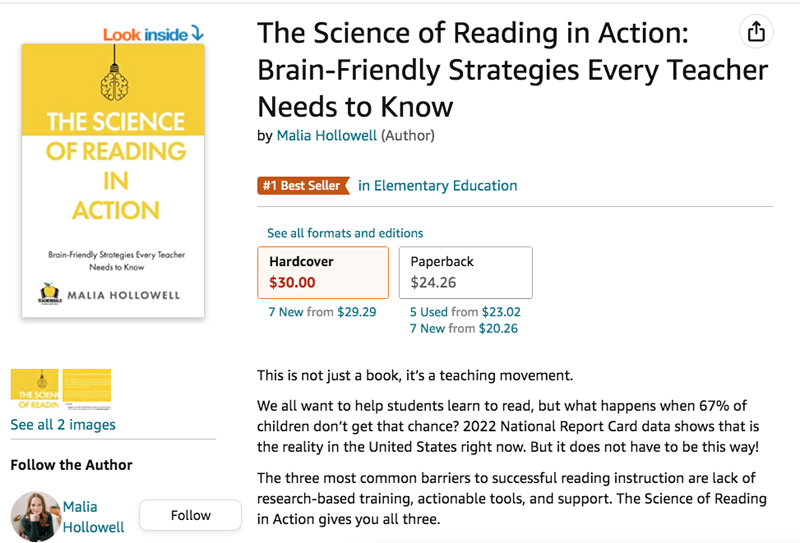Select the second back-cover thumbnail
Viewport: 800px width, 543px height.
(x=87, y=389)
